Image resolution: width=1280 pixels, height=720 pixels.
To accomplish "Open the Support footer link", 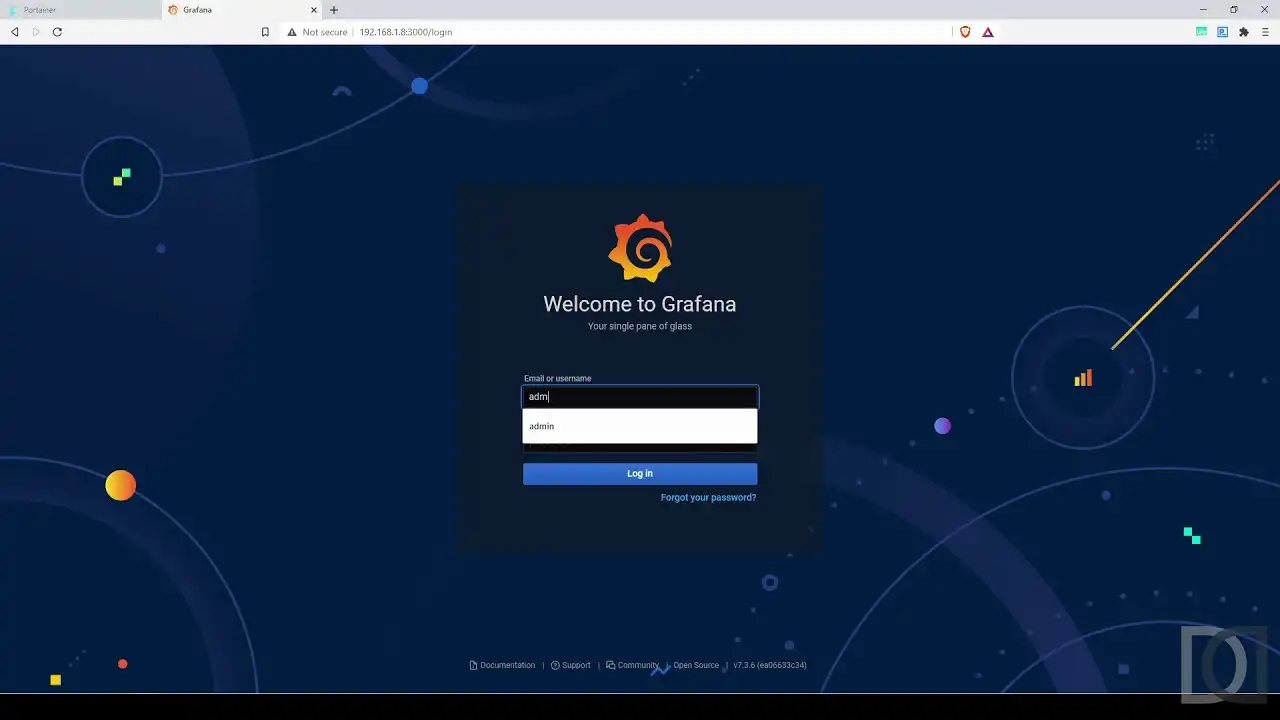I will pos(571,665).
